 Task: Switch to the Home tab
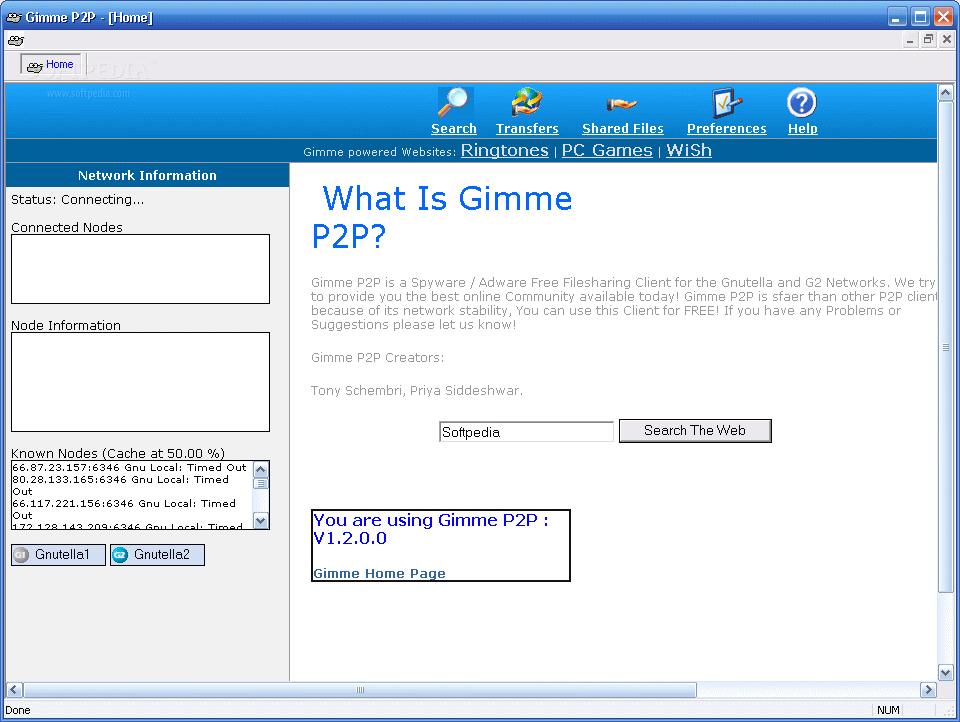(x=51, y=64)
